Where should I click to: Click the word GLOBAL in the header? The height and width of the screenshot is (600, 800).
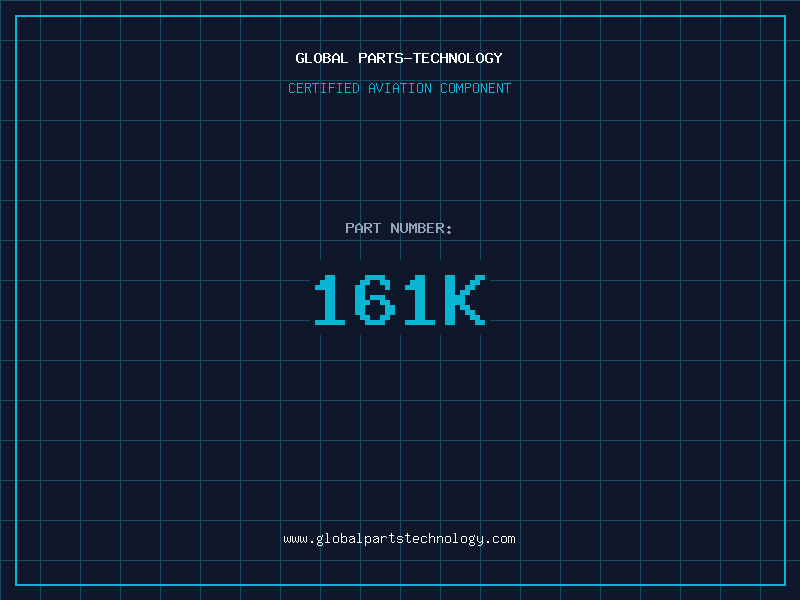[x=322, y=58]
